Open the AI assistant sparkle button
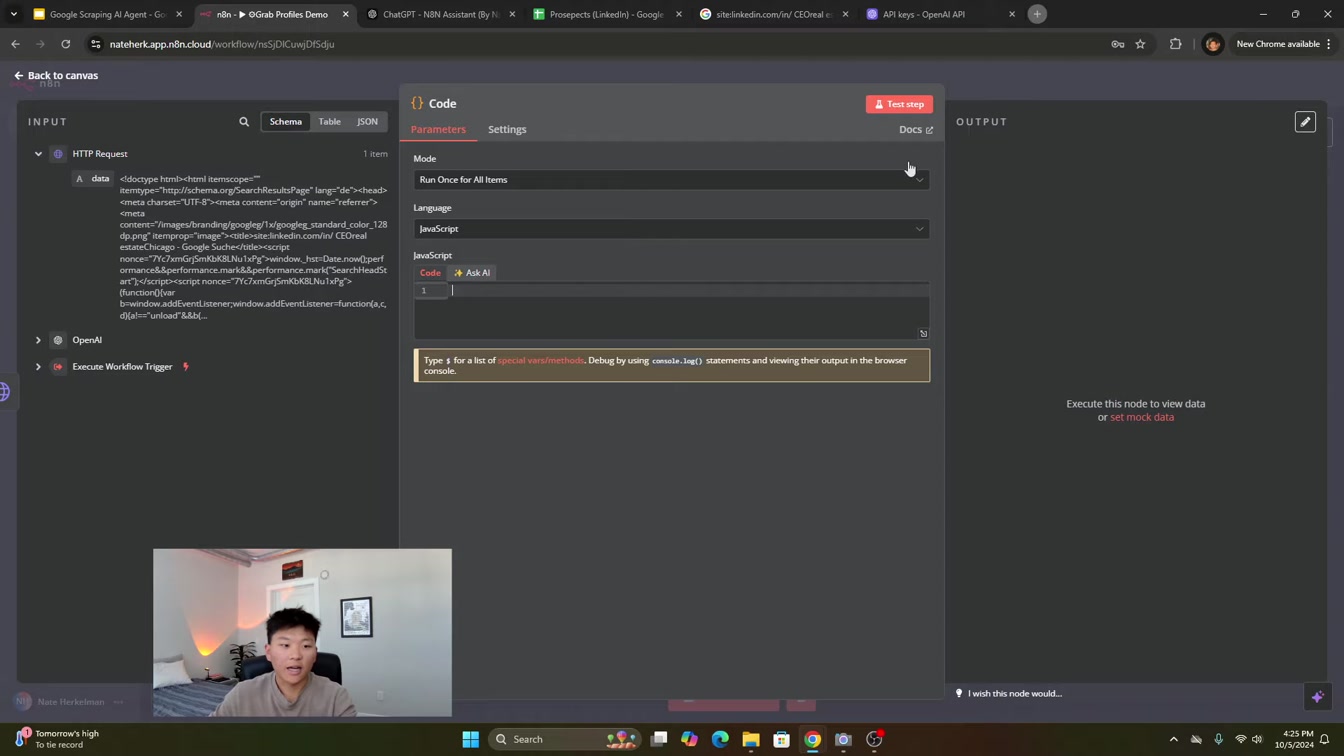Viewport: 1344px width, 756px height. click(1317, 696)
